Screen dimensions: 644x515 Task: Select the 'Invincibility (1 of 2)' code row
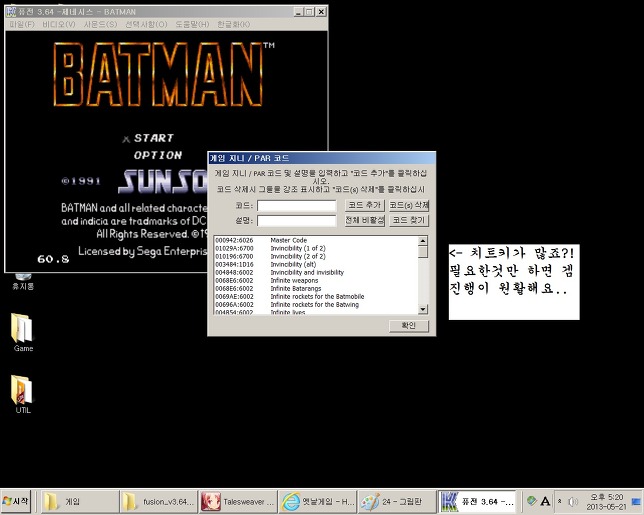[x=316, y=248]
